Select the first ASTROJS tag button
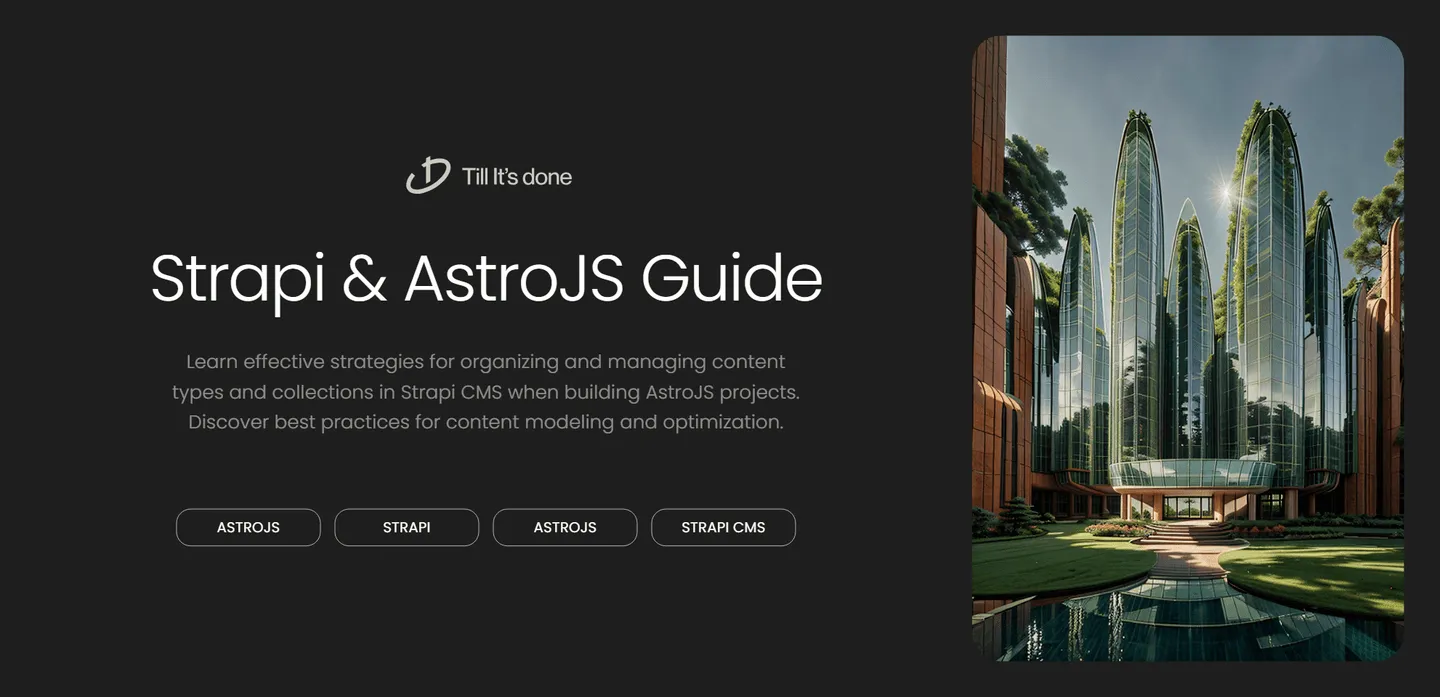Viewport: 1440px width, 697px height. (248, 527)
